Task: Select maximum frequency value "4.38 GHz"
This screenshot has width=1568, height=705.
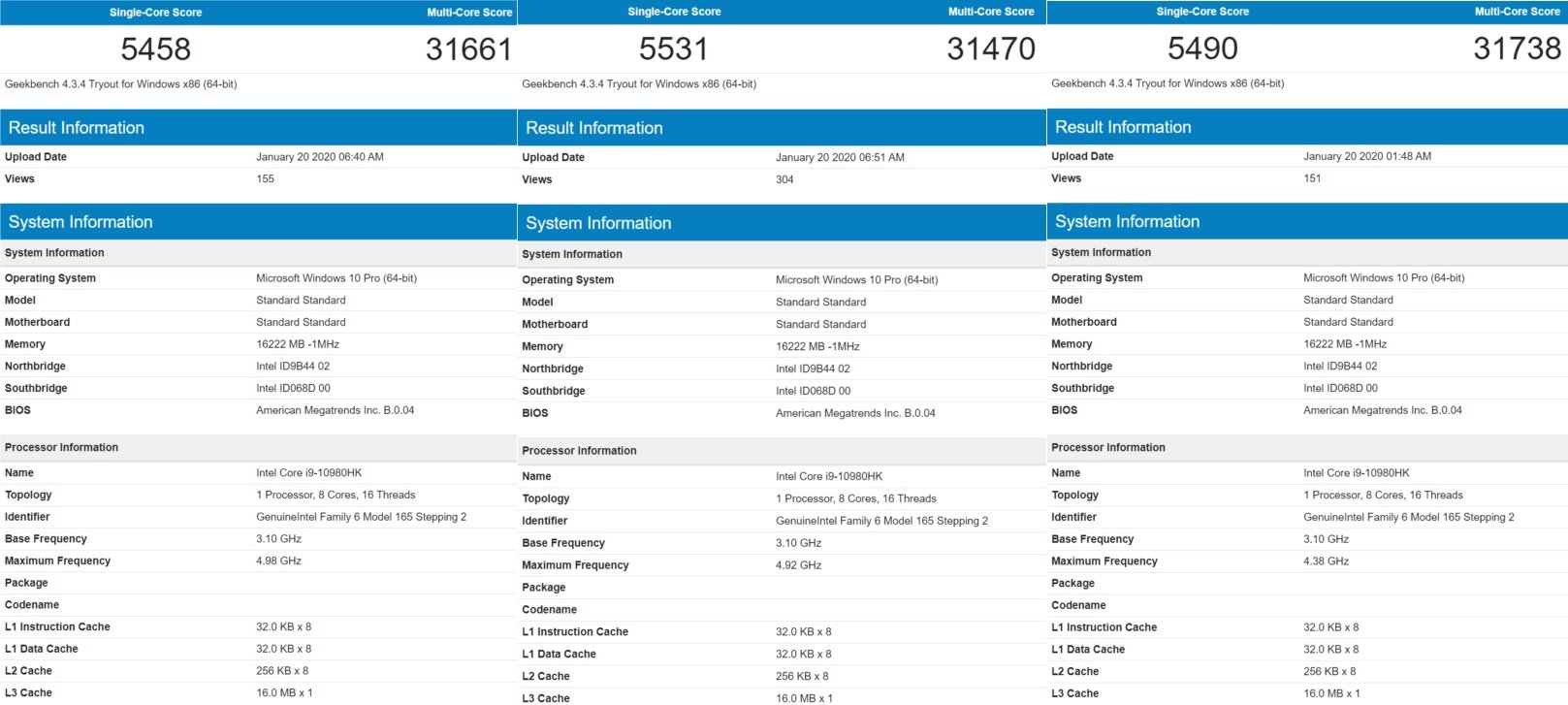Action: [x=1326, y=561]
